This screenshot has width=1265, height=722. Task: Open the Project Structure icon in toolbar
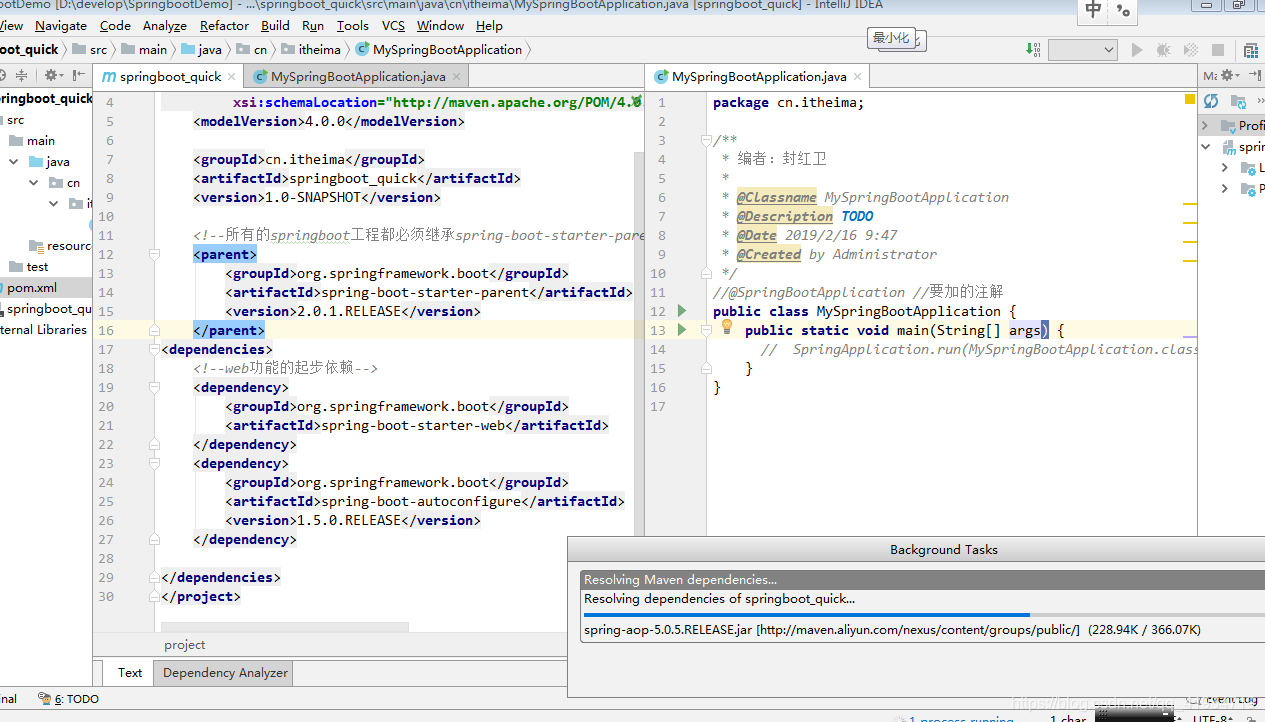[x=1251, y=50]
